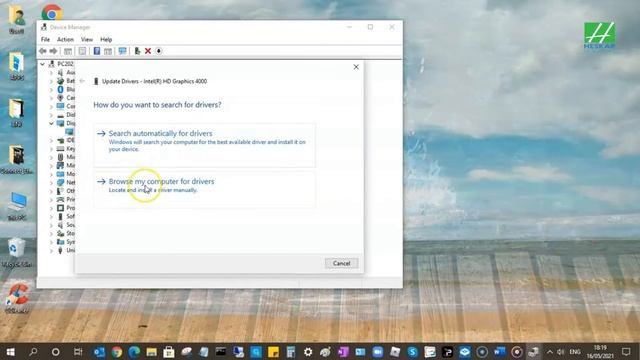Choose Search automatically for drivers
Screen dimensions: 640x360
(204, 145)
